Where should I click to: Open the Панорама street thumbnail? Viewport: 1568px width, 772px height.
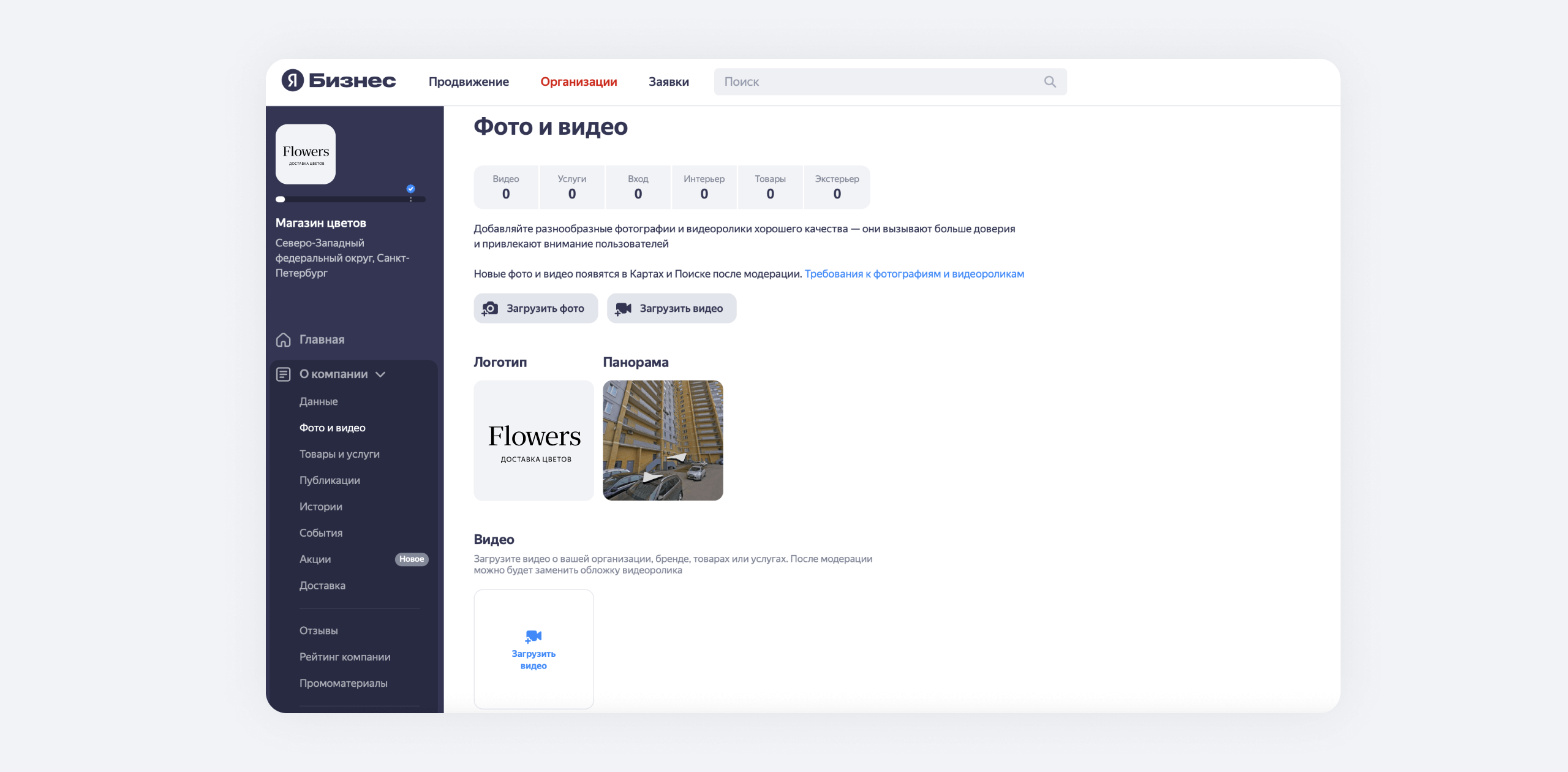click(663, 441)
